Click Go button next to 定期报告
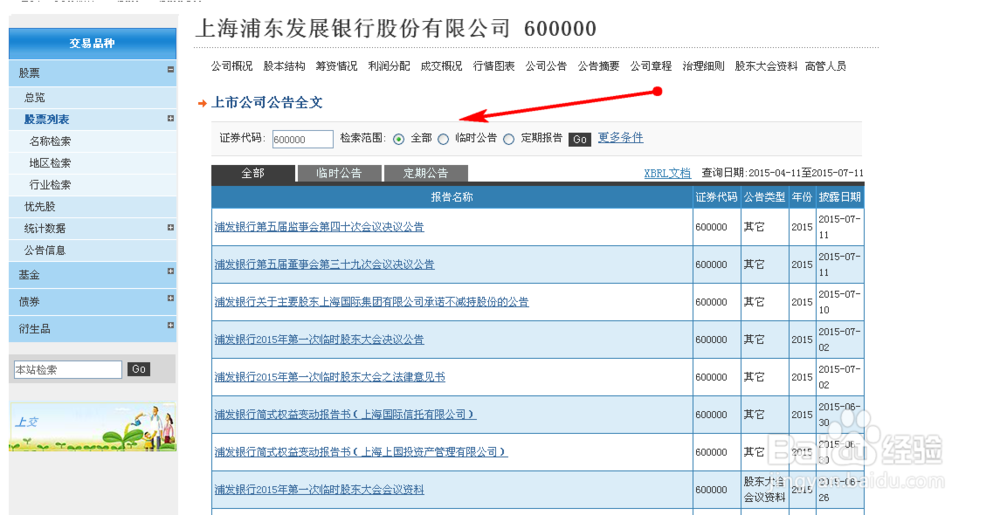Image resolution: width=1000 pixels, height=515 pixels. [580, 139]
